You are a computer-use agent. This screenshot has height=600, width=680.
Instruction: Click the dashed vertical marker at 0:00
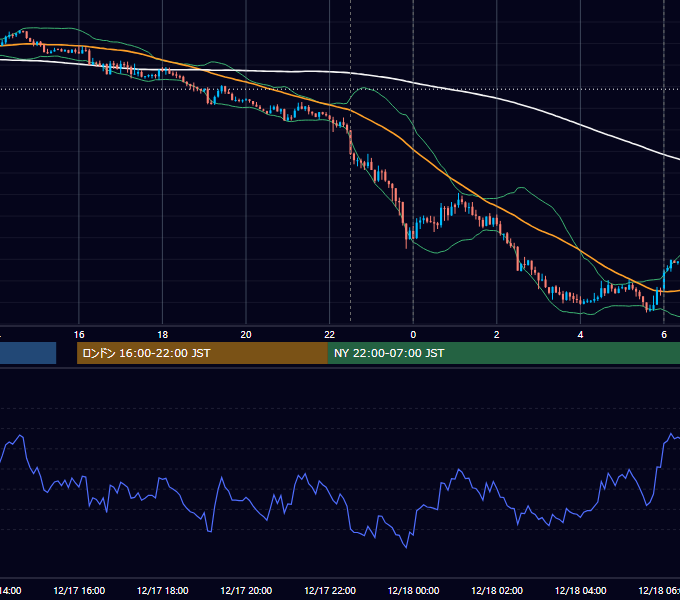pos(413,161)
